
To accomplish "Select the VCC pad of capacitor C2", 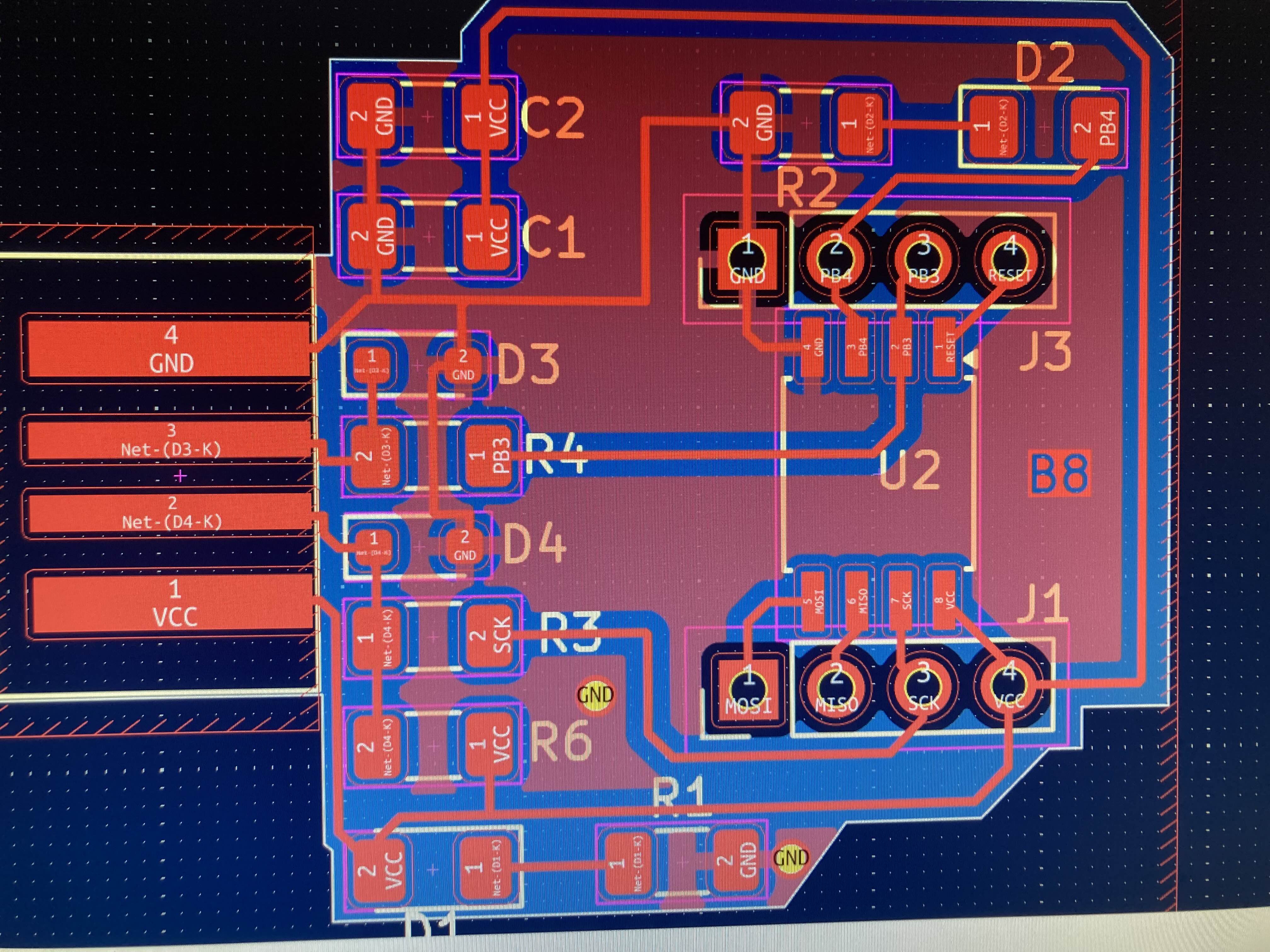I will click(486, 116).
